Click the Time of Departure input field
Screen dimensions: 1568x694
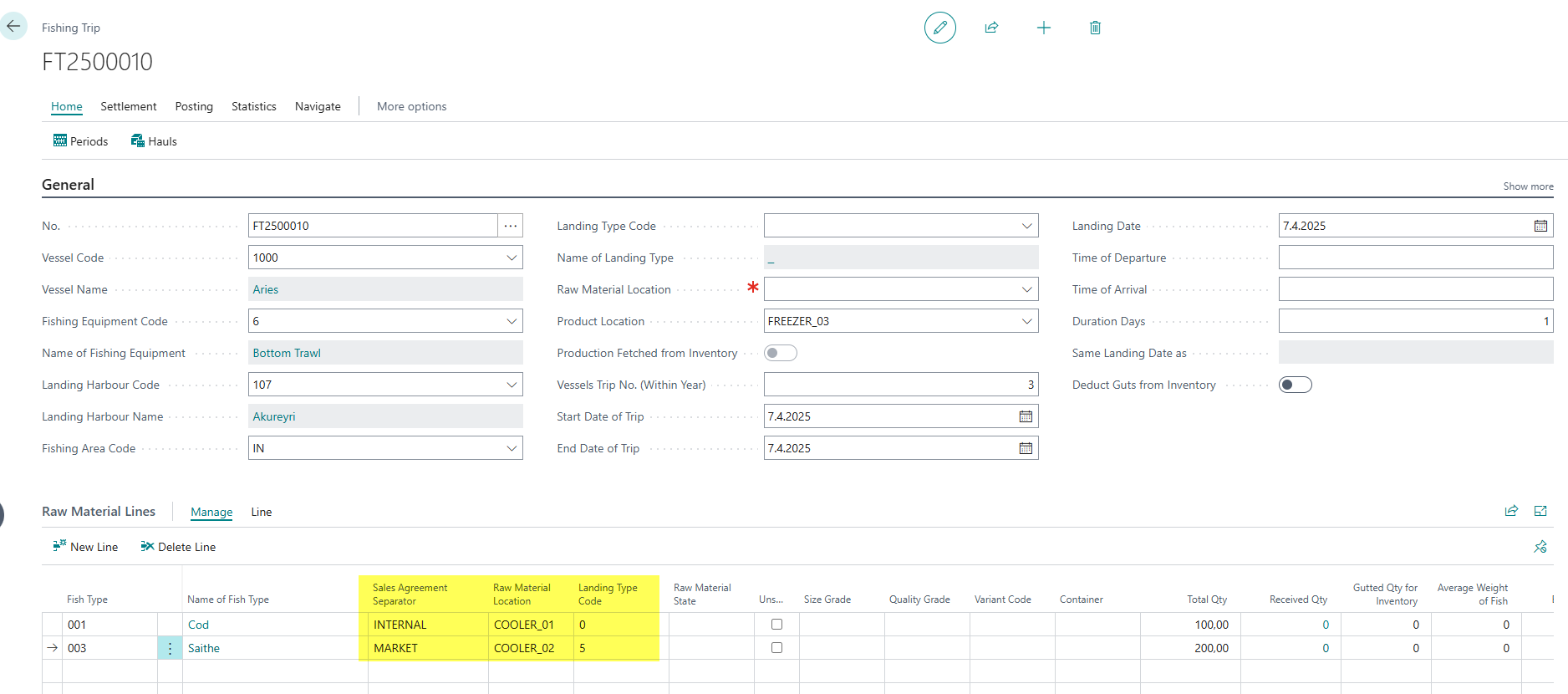[1415, 258]
